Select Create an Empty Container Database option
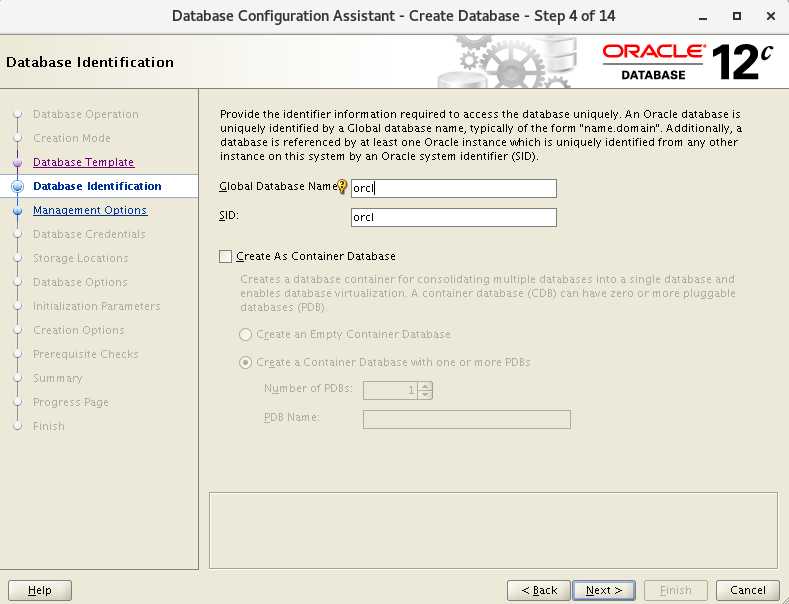 pyautogui.click(x=245, y=334)
